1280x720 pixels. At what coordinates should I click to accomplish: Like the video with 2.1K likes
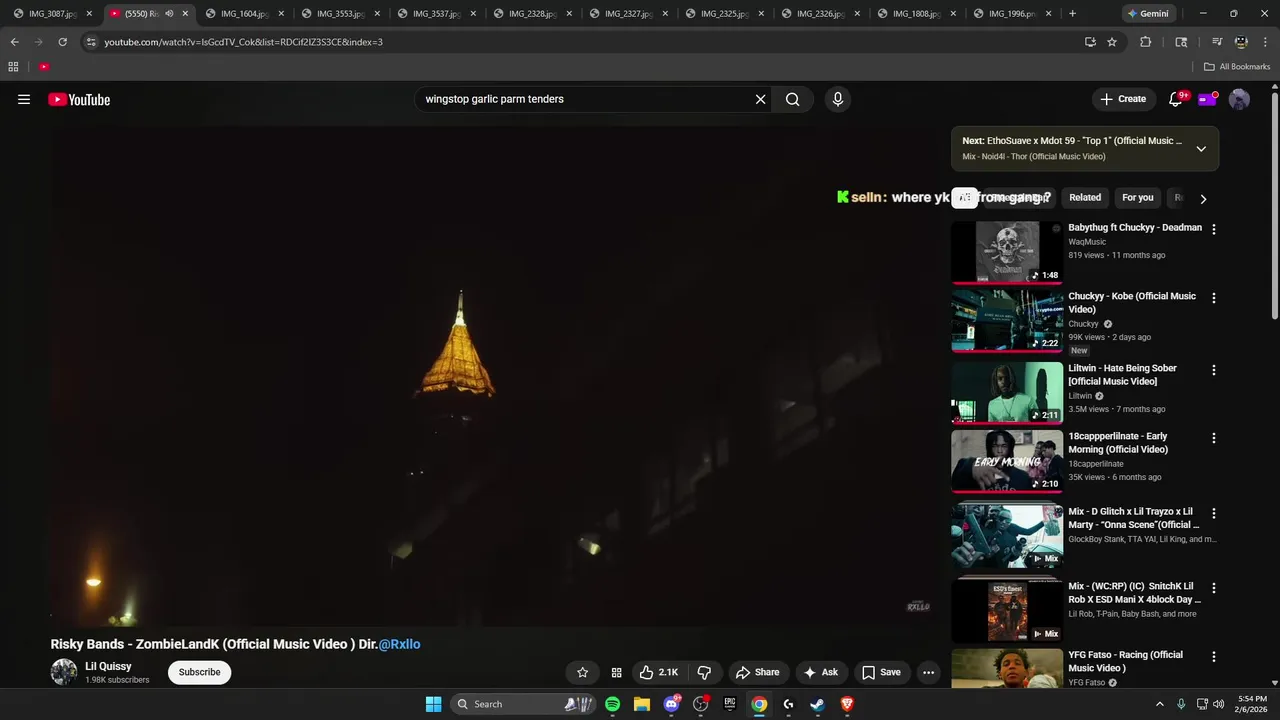pyautogui.click(x=658, y=672)
